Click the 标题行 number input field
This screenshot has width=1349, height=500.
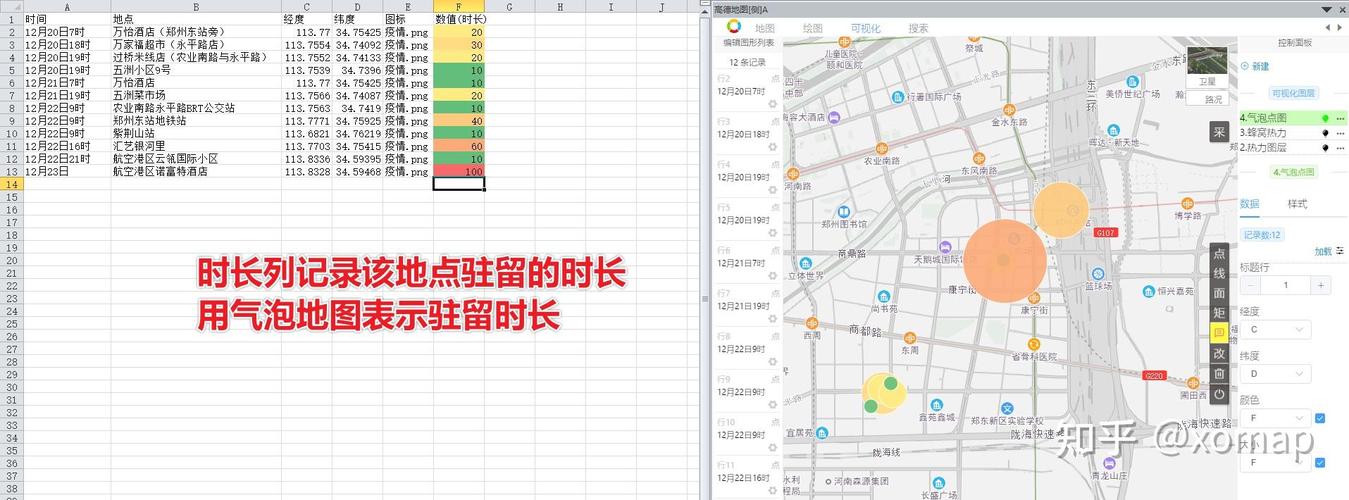1285,285
